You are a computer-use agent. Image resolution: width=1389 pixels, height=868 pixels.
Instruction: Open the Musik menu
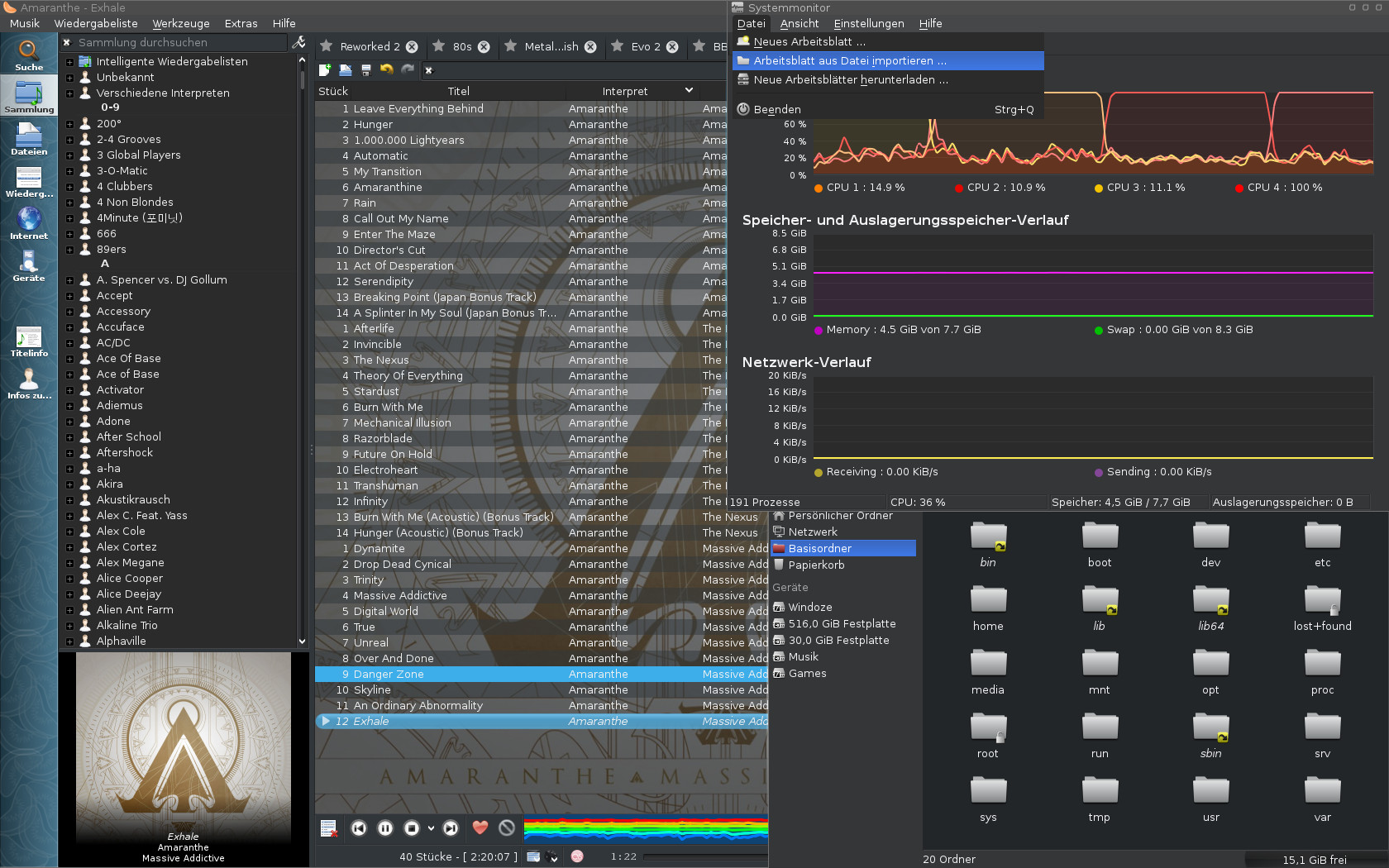tap(25, 23)
